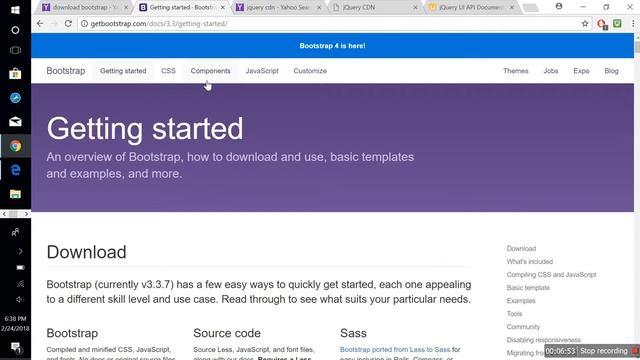The height and width of the screenshot is (360, 640).
Task: Select Google Chrome taskbar icon
Action: pos(15,146)
